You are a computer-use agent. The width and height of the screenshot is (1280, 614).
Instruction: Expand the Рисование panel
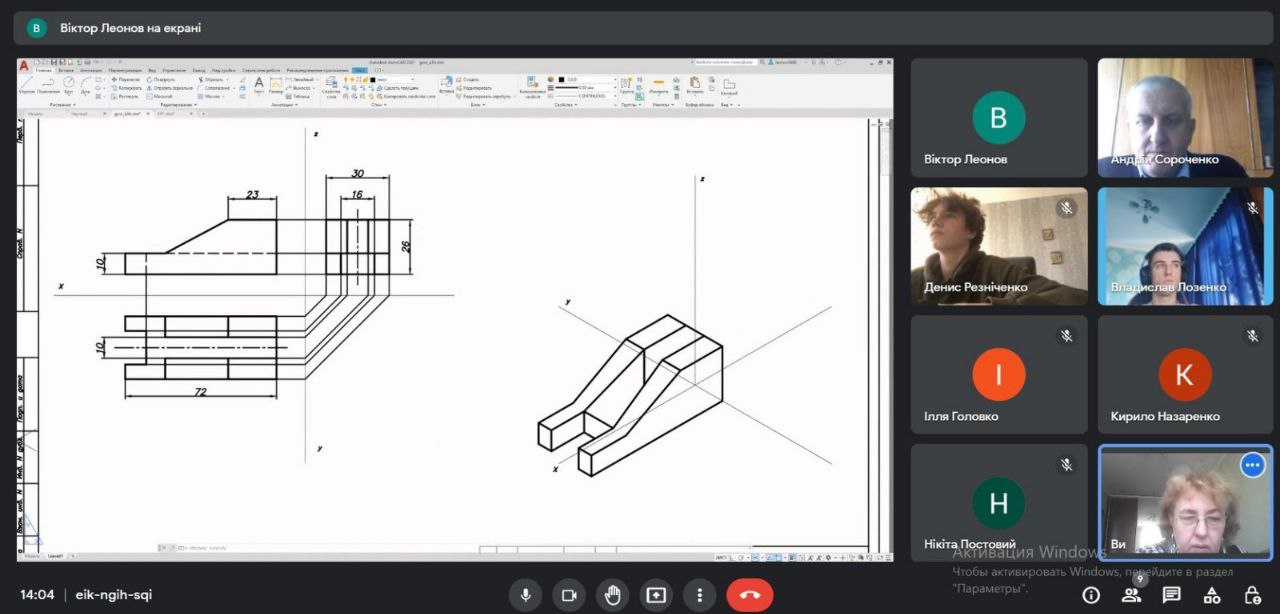click(x=62, y=104)
